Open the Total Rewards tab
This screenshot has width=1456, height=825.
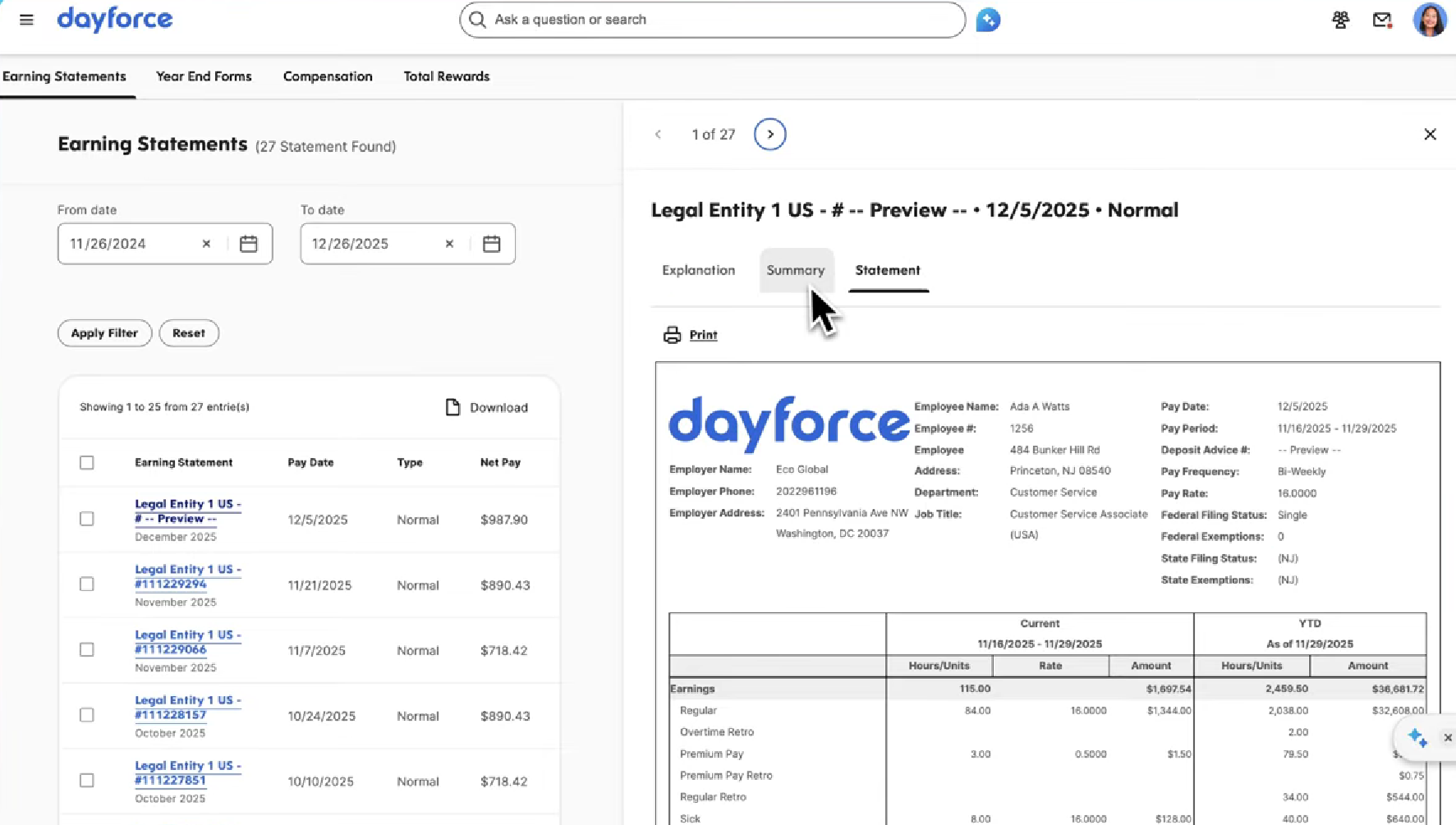pyautogui.click(x=447, y=76)
